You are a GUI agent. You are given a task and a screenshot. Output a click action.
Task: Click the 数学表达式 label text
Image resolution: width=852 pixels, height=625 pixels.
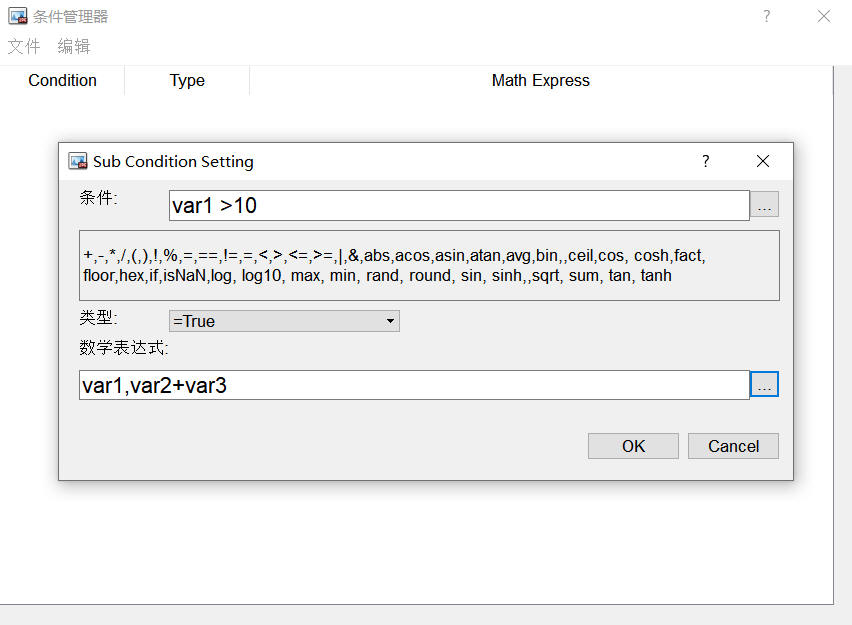click(x=124, y=348)
